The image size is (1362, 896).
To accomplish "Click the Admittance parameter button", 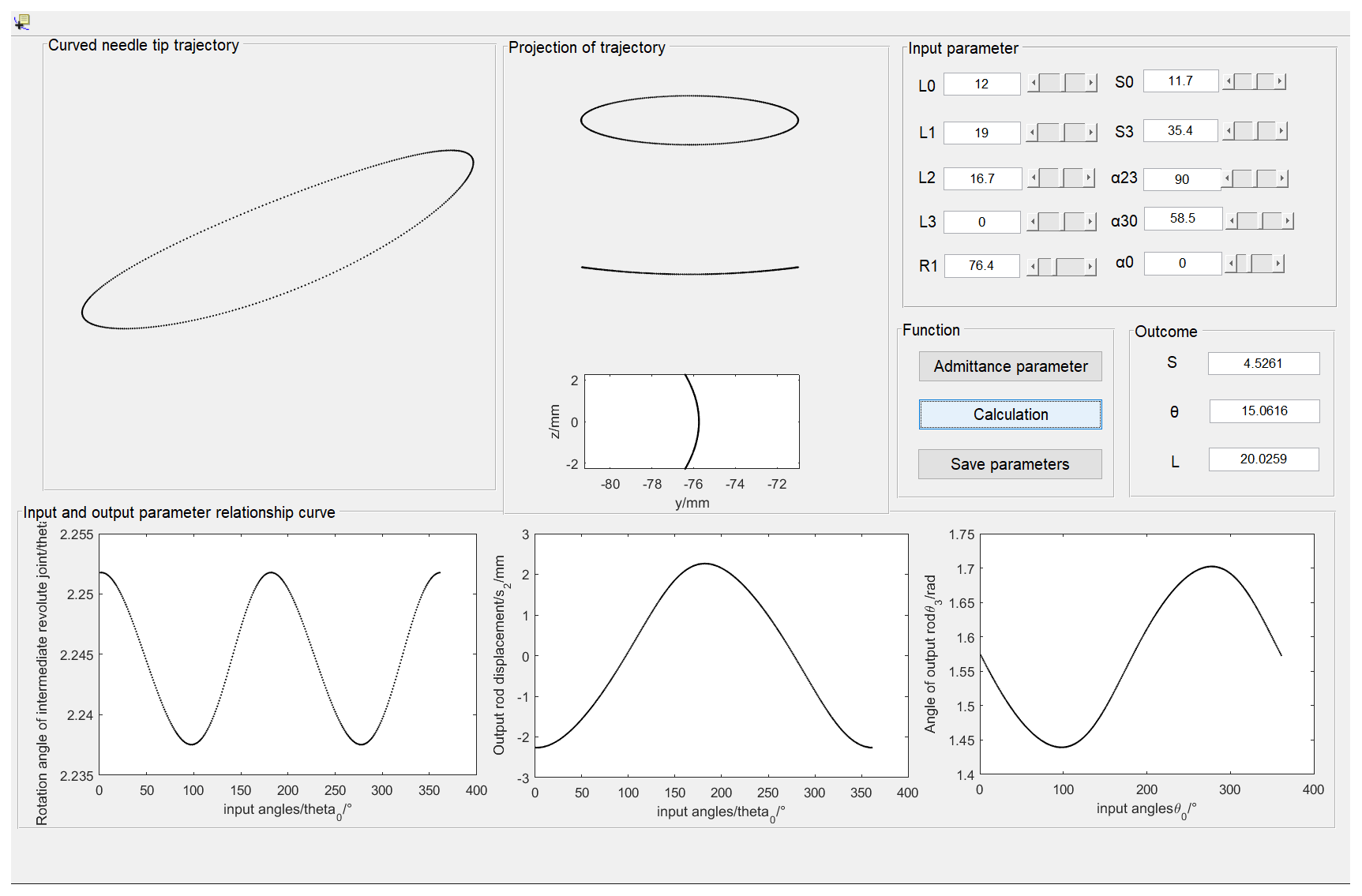I will [1010, 366].
